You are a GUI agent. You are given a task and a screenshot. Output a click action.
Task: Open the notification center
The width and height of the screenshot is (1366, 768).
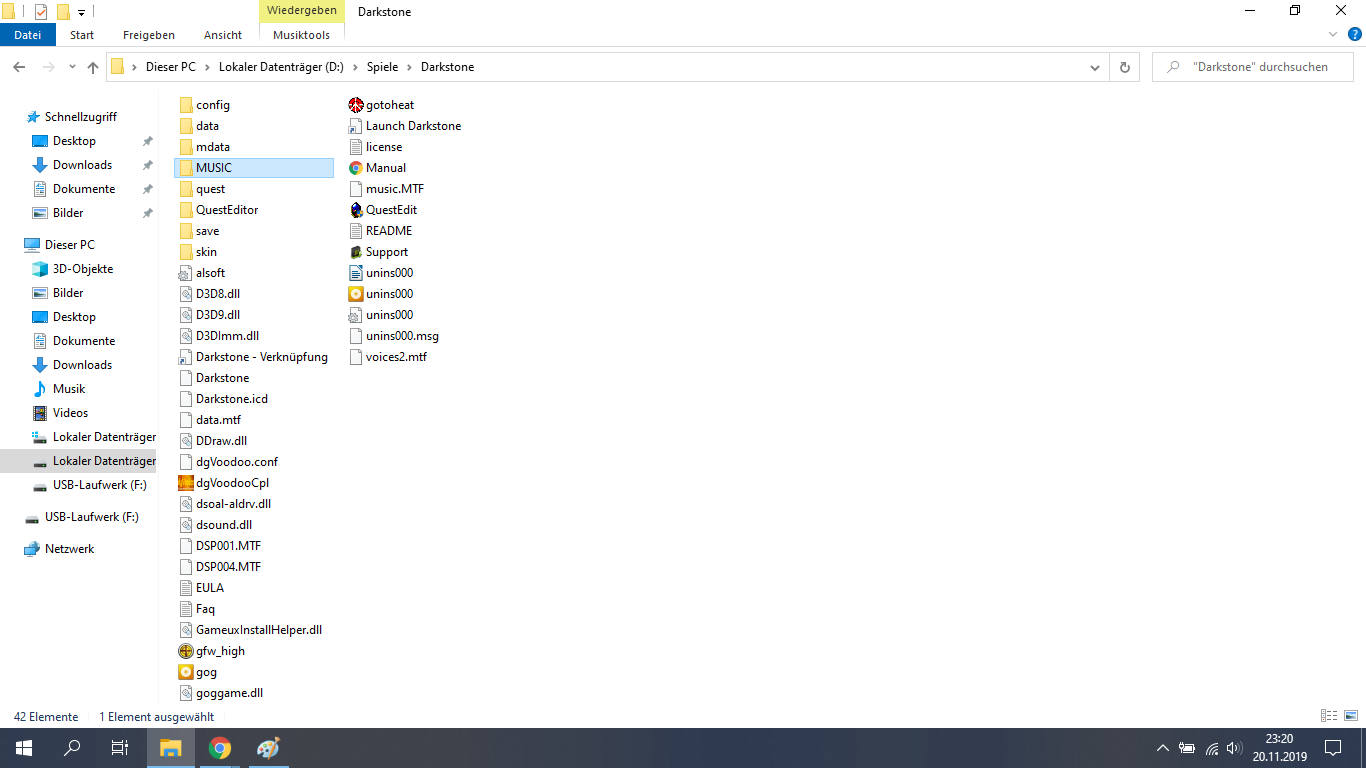pos(1333,748)
